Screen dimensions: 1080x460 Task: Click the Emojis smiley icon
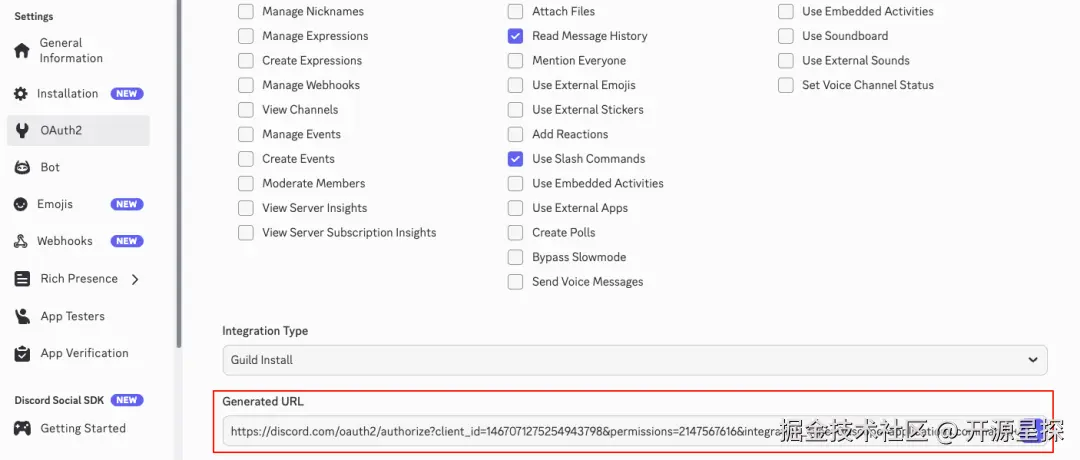21,205
